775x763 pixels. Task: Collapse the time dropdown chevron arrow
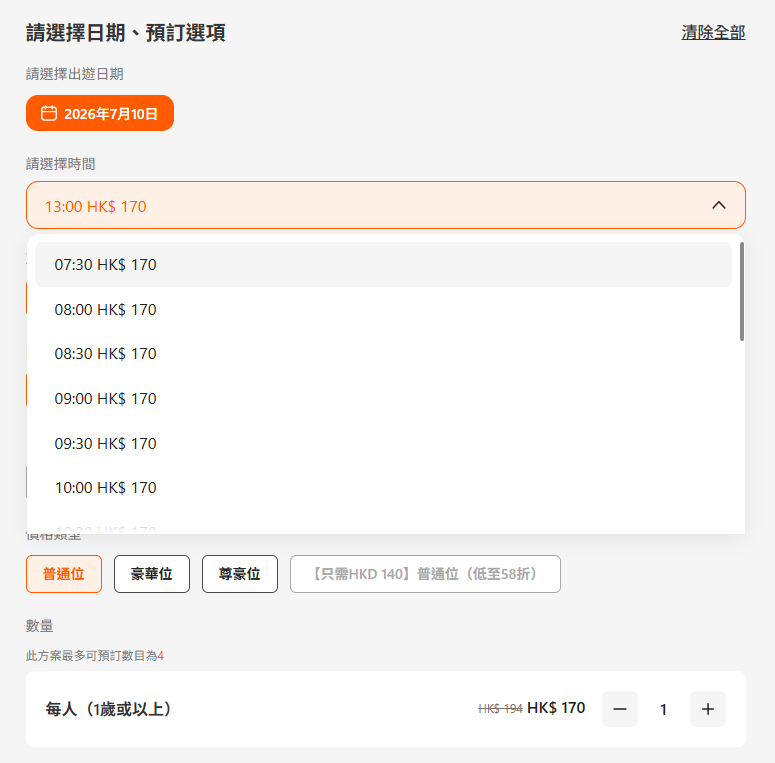[x=719, y=205]
